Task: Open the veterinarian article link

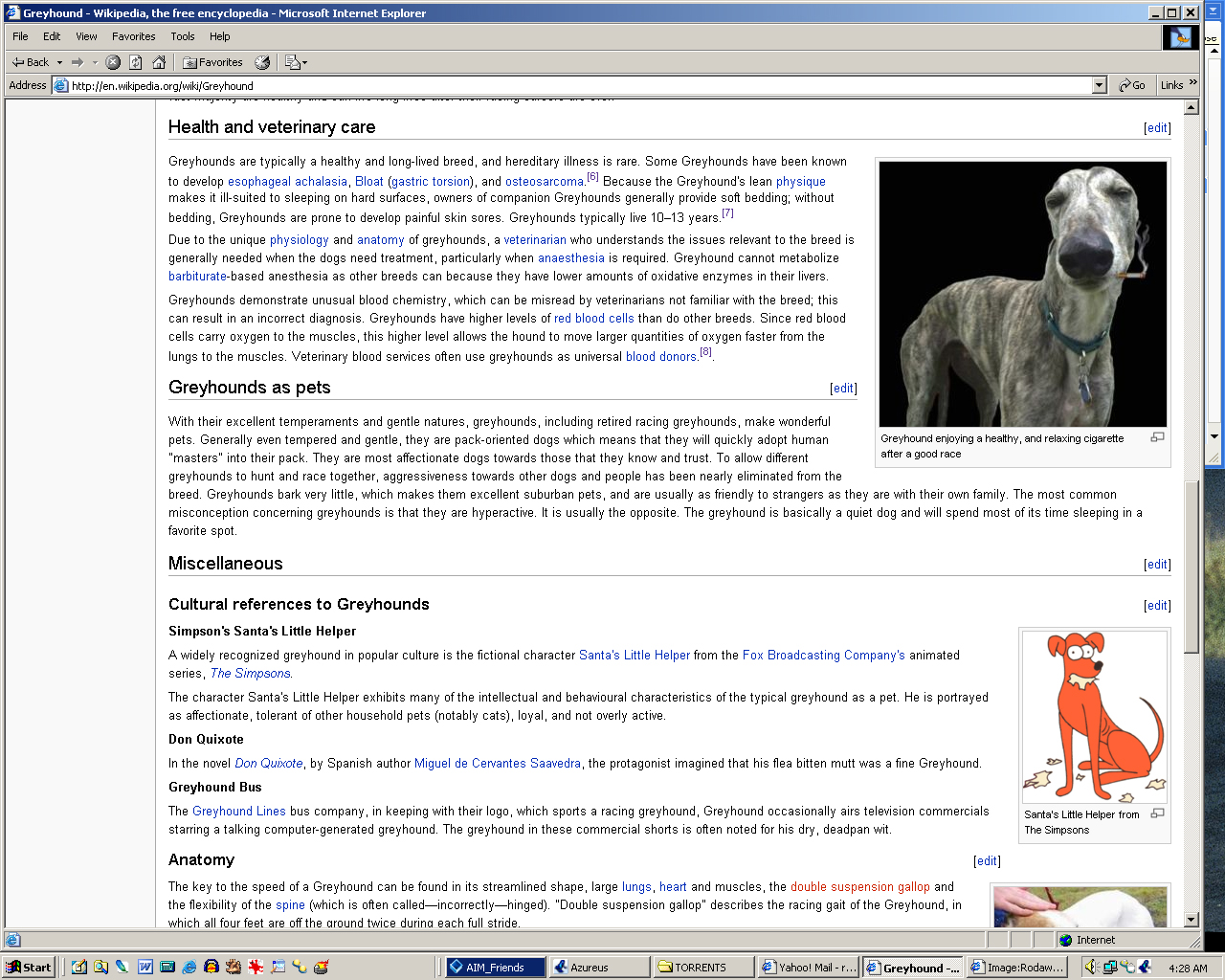Action: [535, 240]
